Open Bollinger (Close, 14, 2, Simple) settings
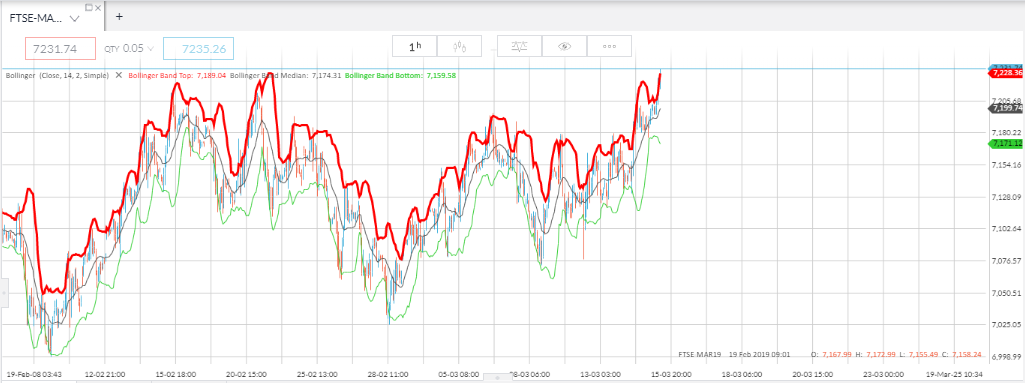Viewport: 1025px width, 383px height. (58, 75)
